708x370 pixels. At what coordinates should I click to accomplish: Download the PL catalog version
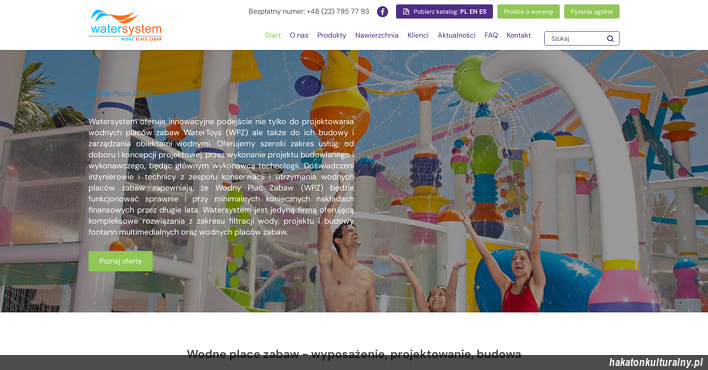coord(463,12)
